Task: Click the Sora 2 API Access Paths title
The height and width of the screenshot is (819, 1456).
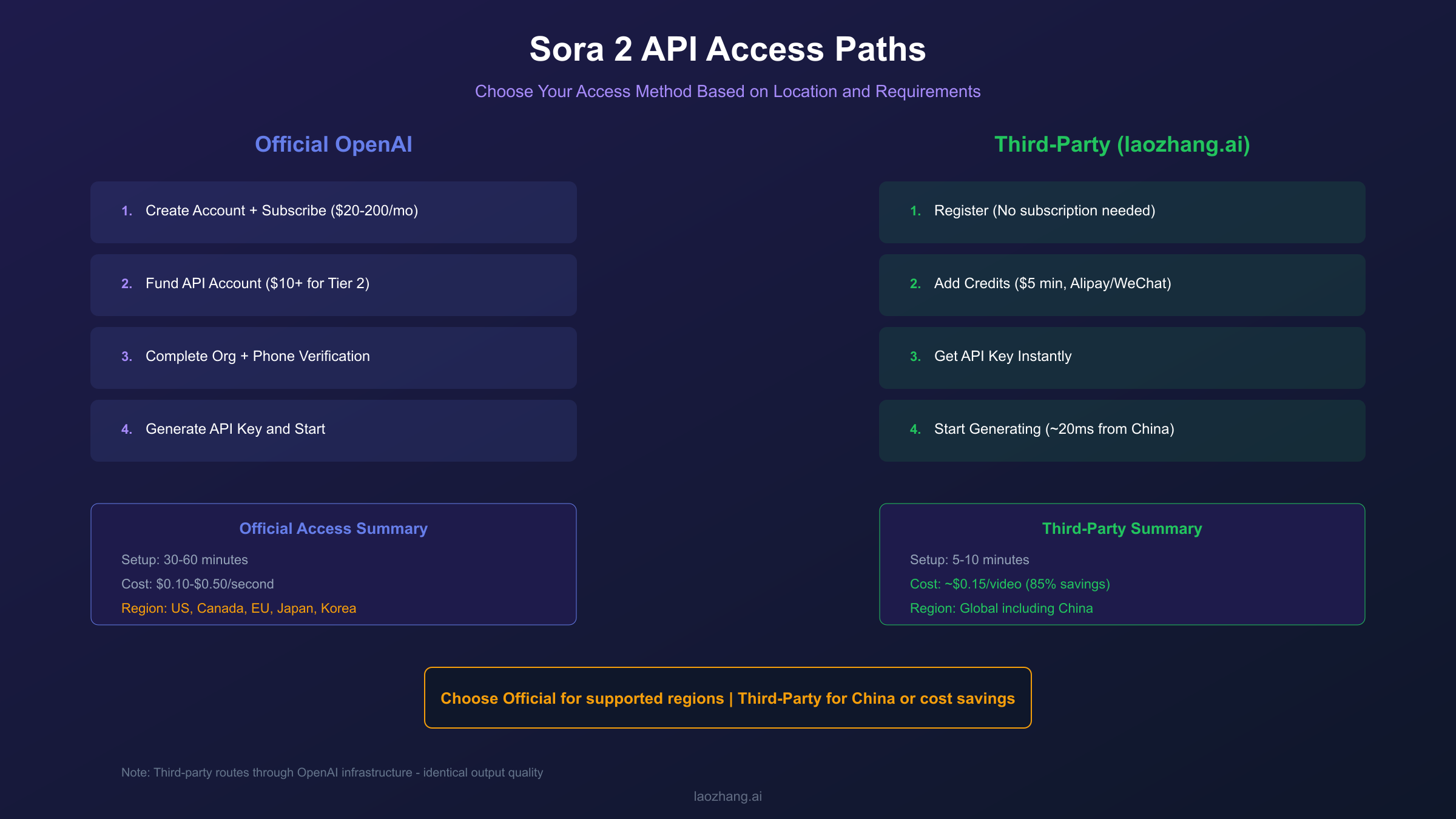Action: [x=728, y=50]
